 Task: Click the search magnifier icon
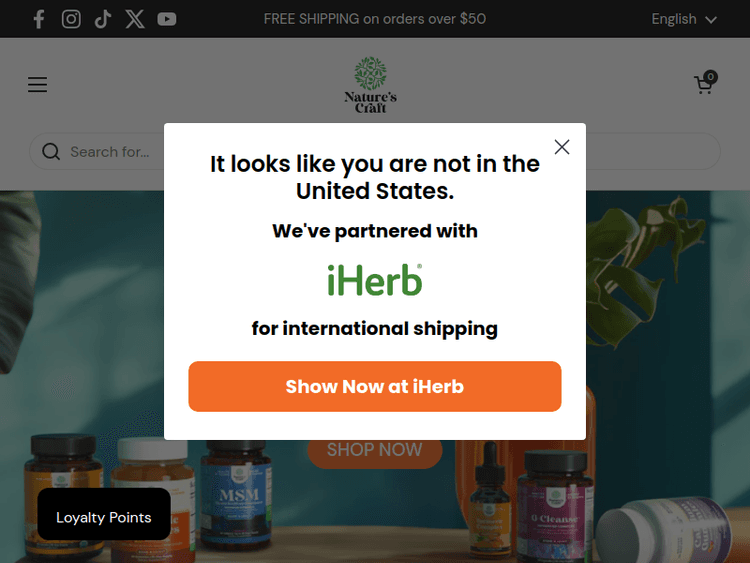(x=51, y=152)
